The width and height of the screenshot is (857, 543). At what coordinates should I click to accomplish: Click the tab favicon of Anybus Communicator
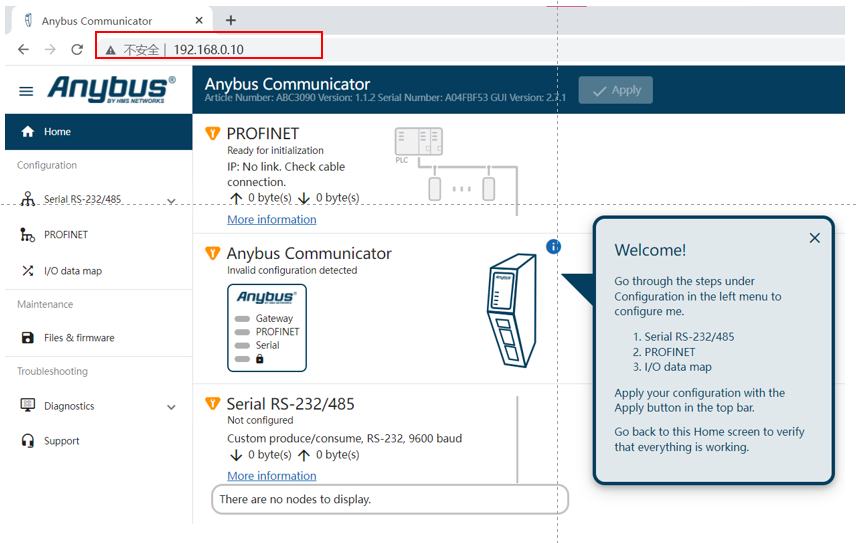point(28,20)
